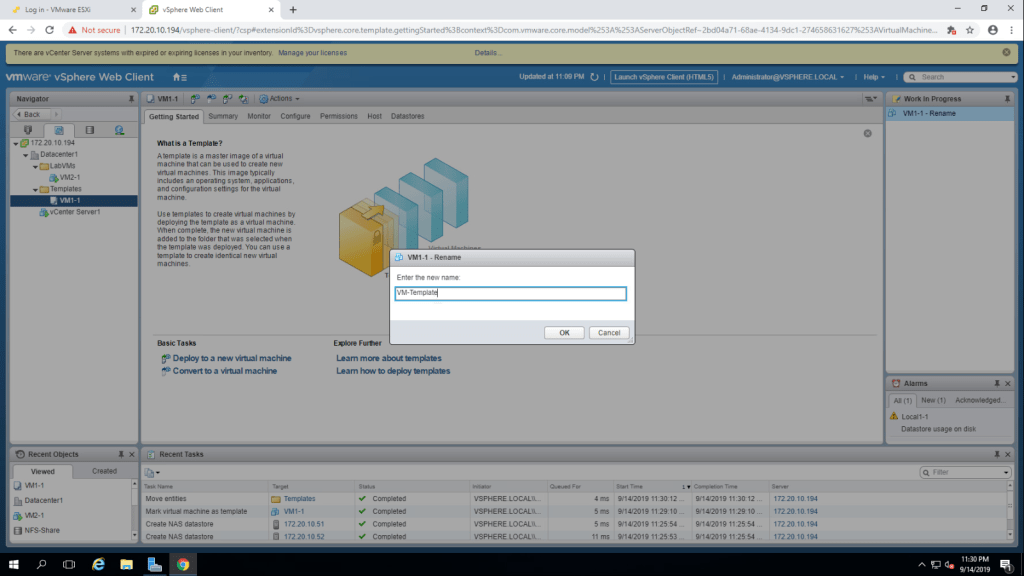Open the Actions dropdown menu
This screenshot has width=1024, height=576.
[x=279, y=99]
